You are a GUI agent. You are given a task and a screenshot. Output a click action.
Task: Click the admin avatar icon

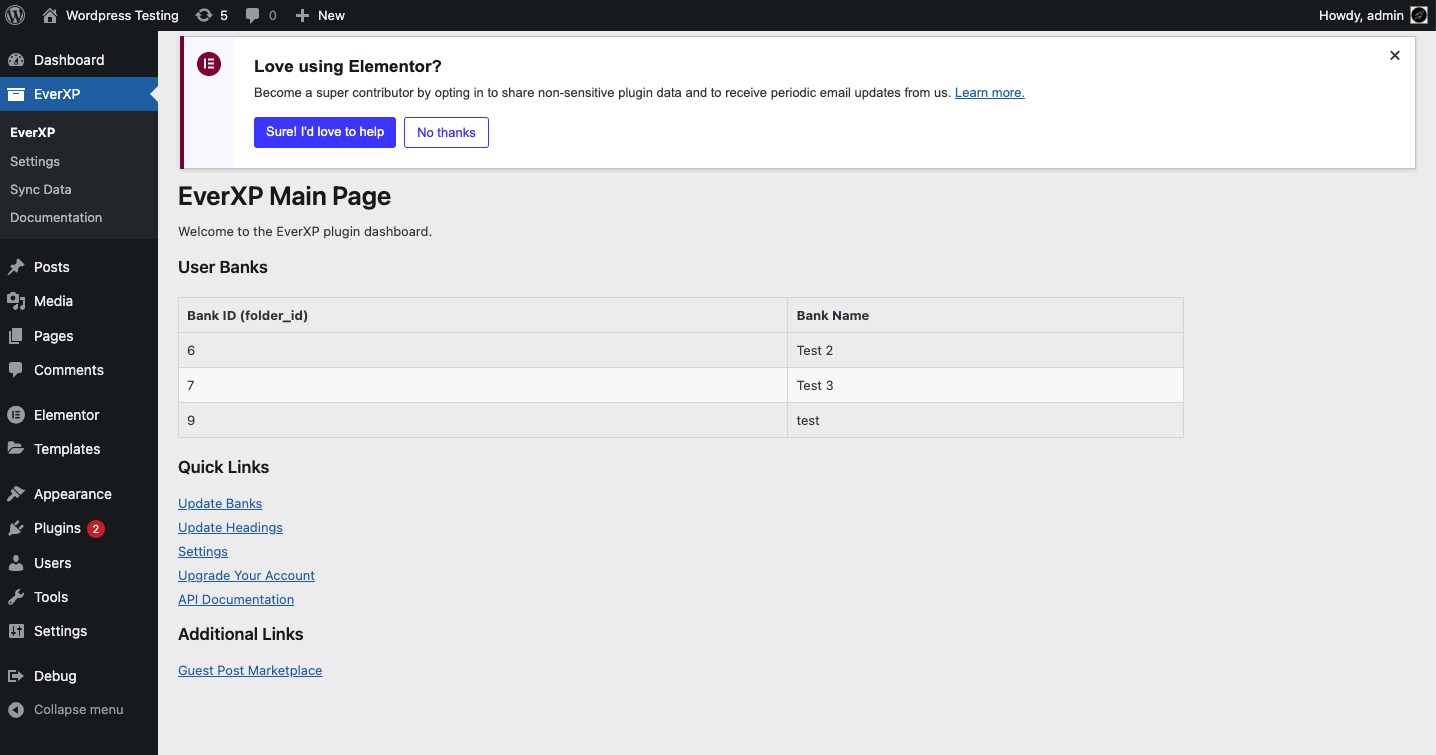(1419, 15)
